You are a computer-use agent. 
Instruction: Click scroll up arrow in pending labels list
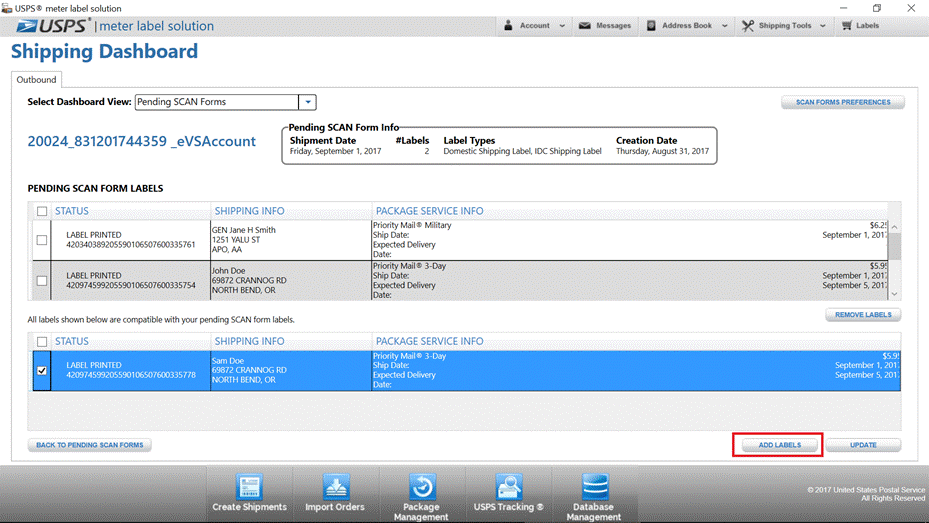click(895, 227)
